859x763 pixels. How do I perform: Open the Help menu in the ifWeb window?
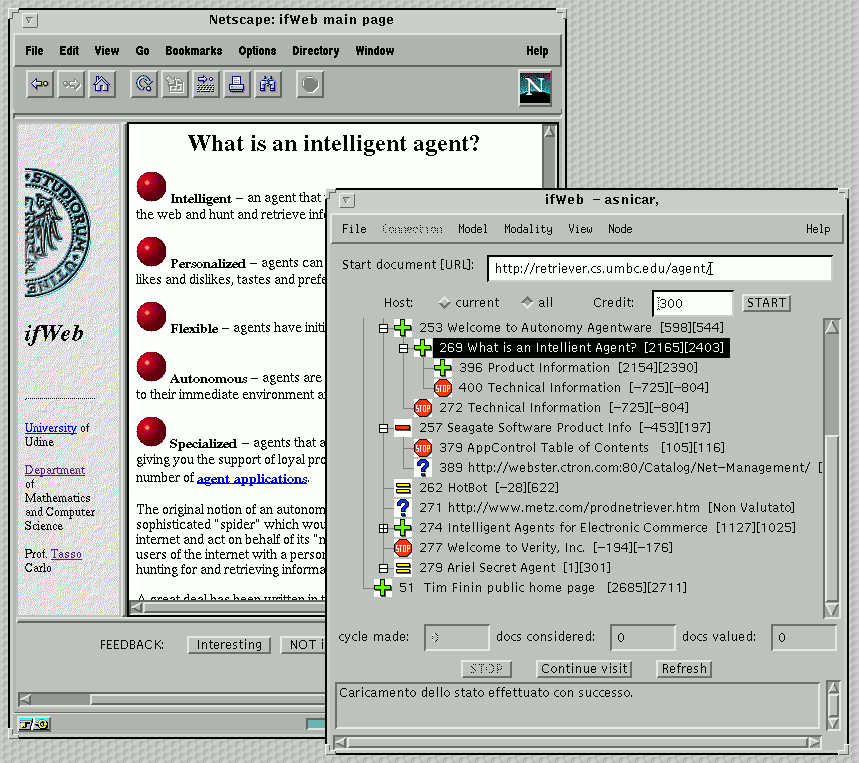pos(818,229)
